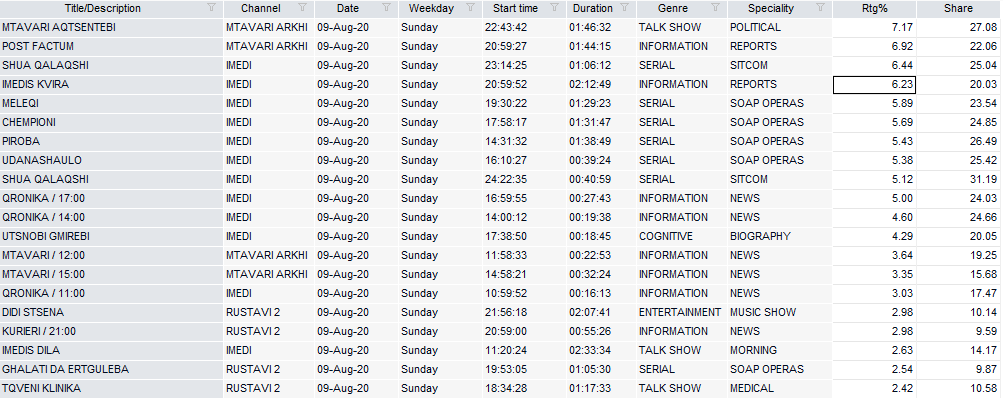Click duration 00:16:13 cell
Viewport: 1003px width, 398px height.
601,293
